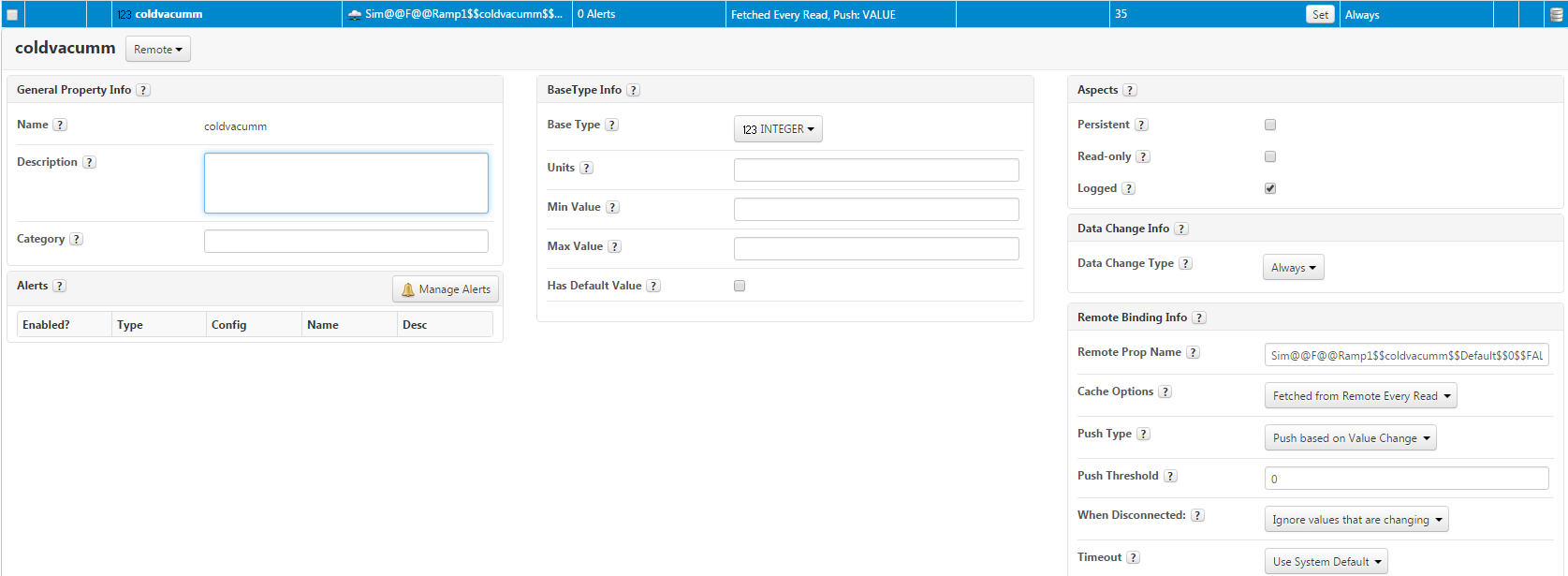Show help for the Persistent option
Screen dimensions: 1568x576
[1142, 125]
